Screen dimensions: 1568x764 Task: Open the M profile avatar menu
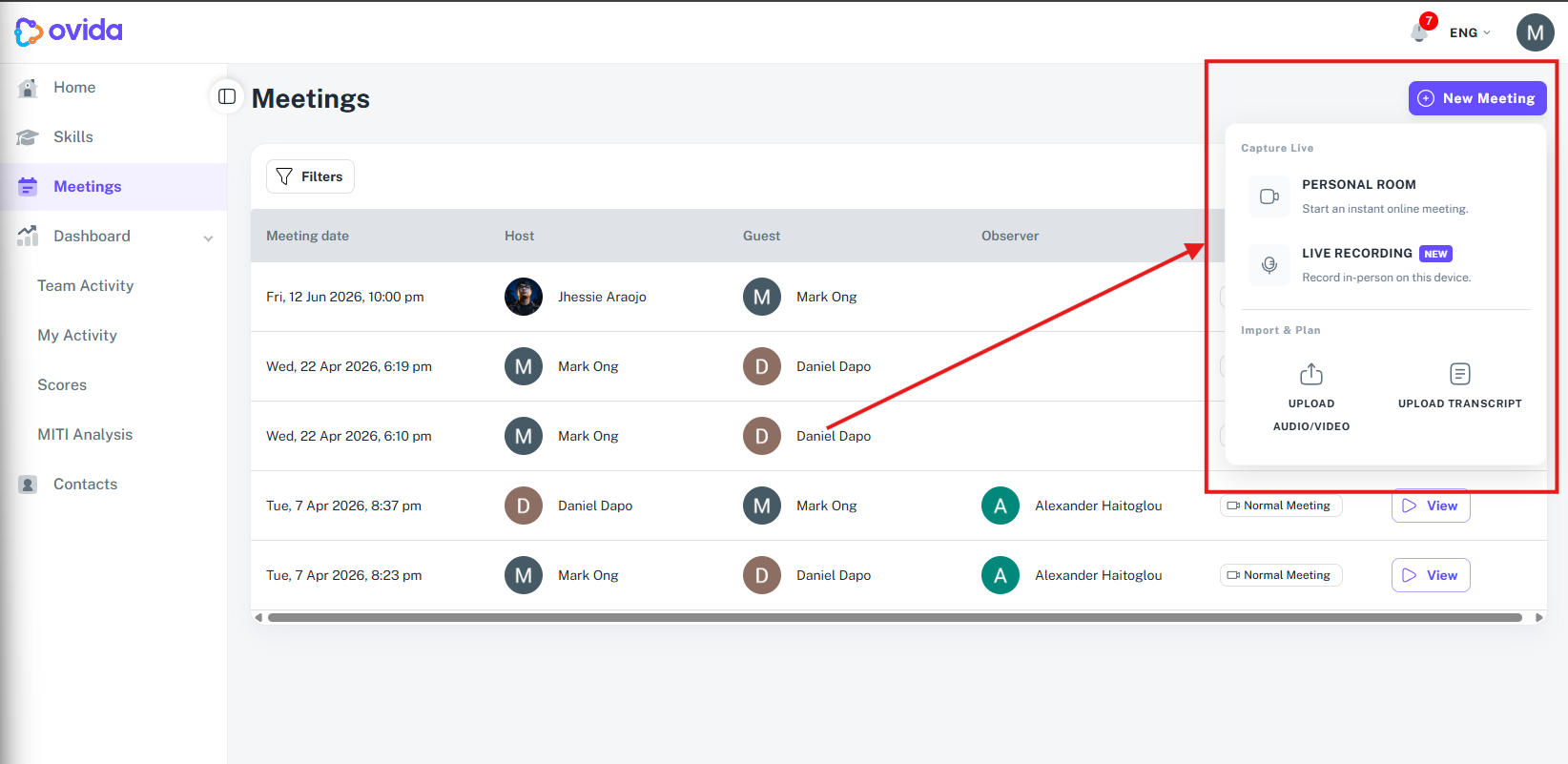1536,32
